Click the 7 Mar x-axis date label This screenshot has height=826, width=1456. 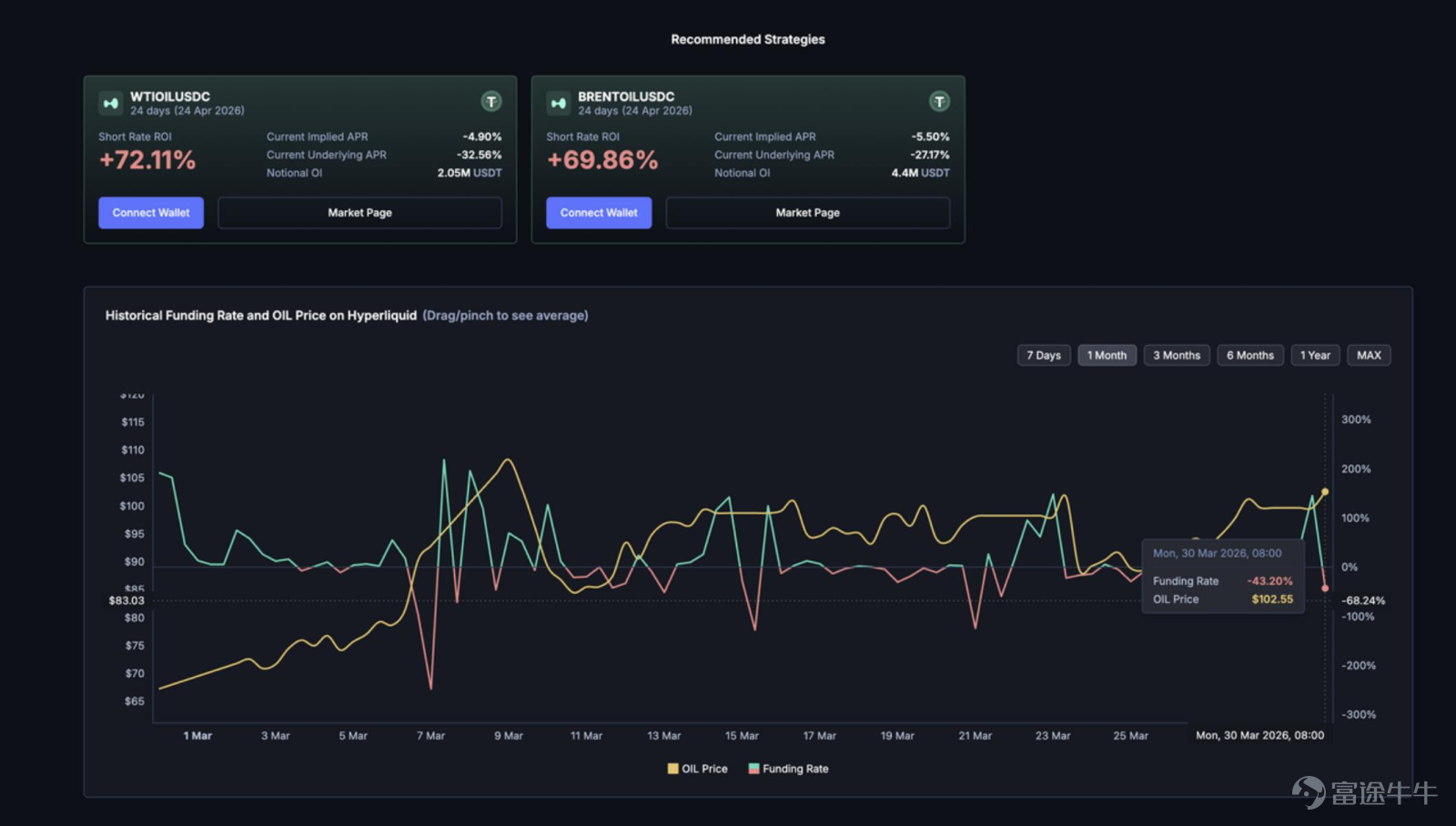[430, 736]
